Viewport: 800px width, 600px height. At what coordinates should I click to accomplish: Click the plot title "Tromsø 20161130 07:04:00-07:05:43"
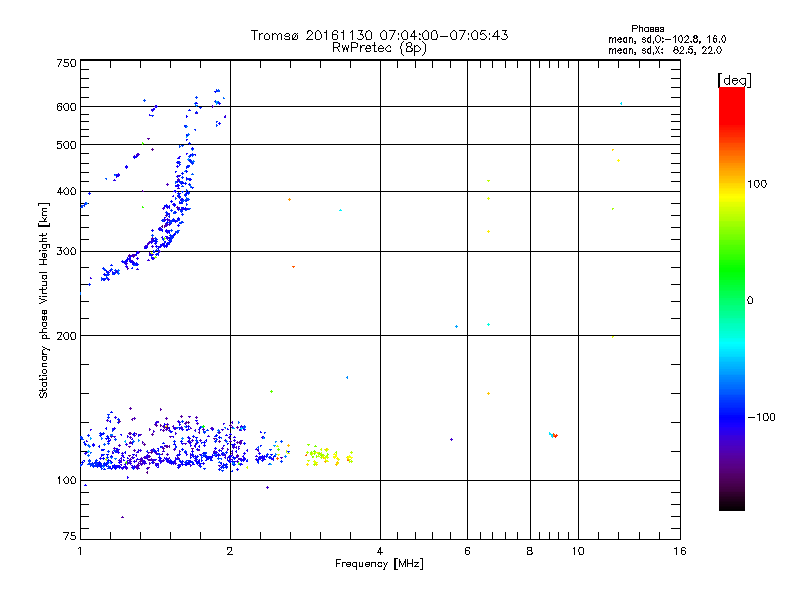379,35
